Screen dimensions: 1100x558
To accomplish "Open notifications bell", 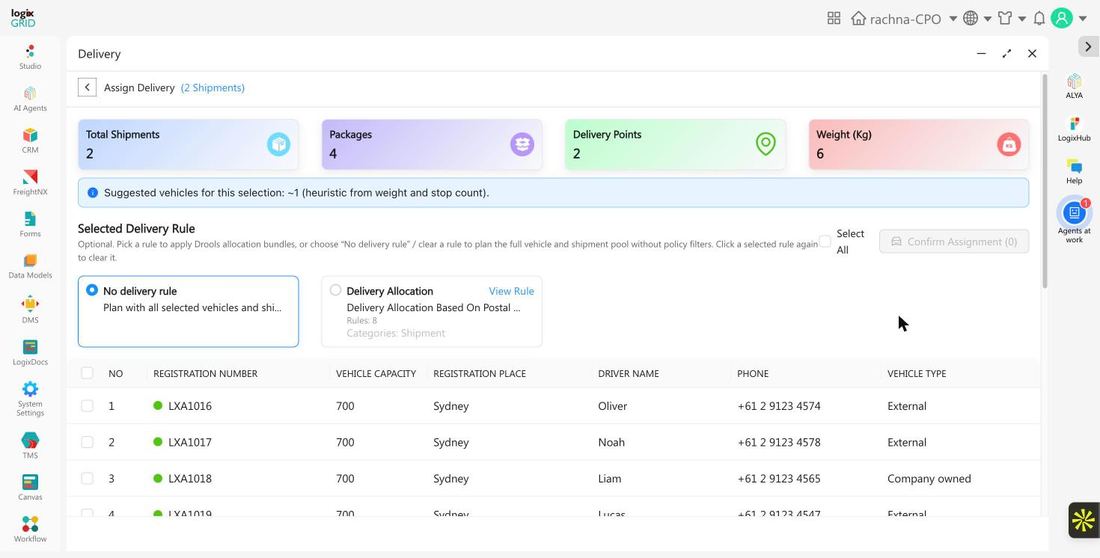I will (x=1039, y=18).
